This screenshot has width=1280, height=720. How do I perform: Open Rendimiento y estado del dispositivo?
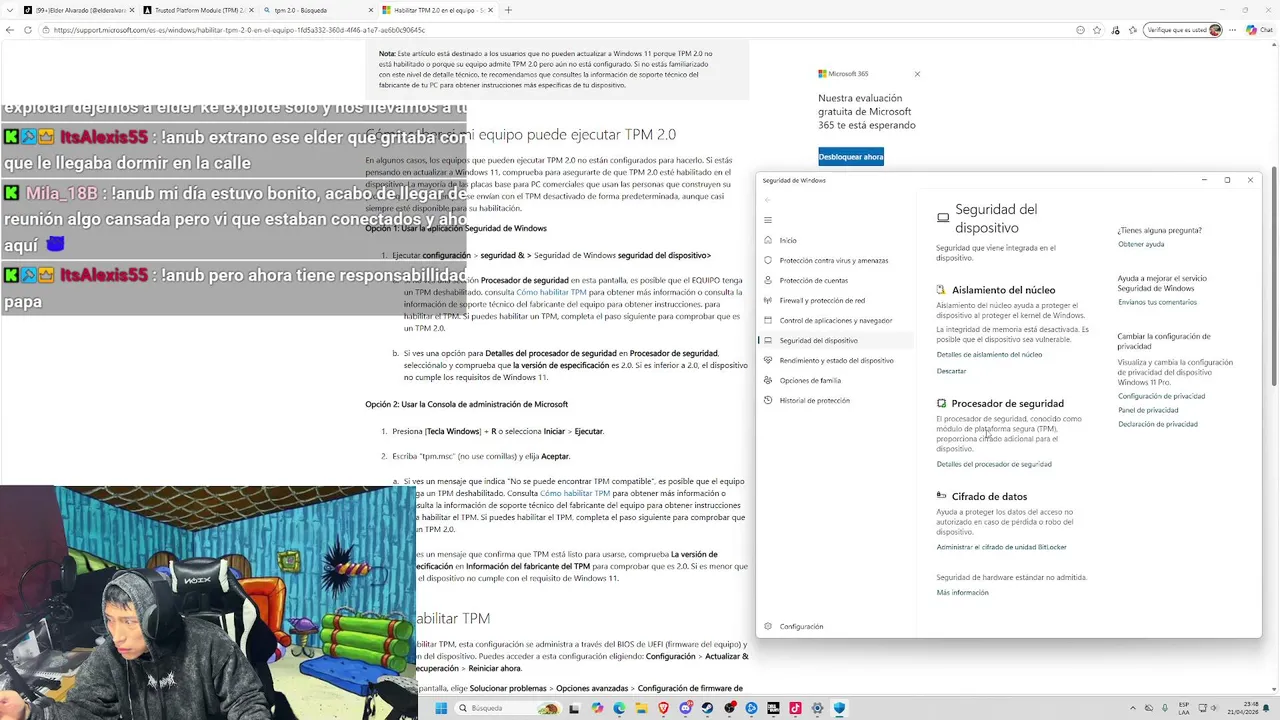click(x=836, y=360)
